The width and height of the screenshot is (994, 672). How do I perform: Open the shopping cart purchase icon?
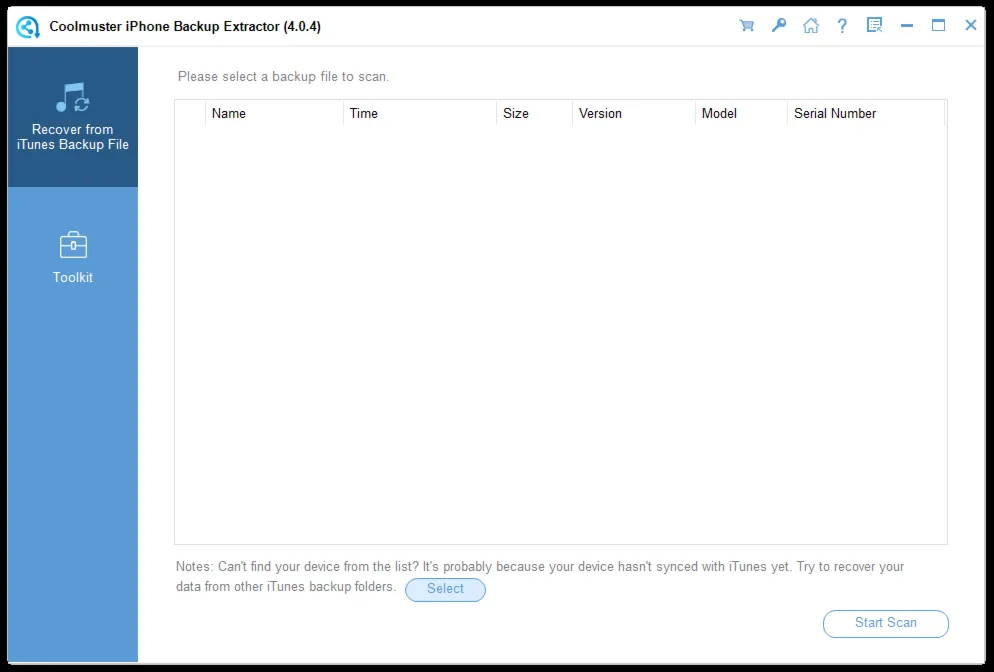[x=747, y=26]
